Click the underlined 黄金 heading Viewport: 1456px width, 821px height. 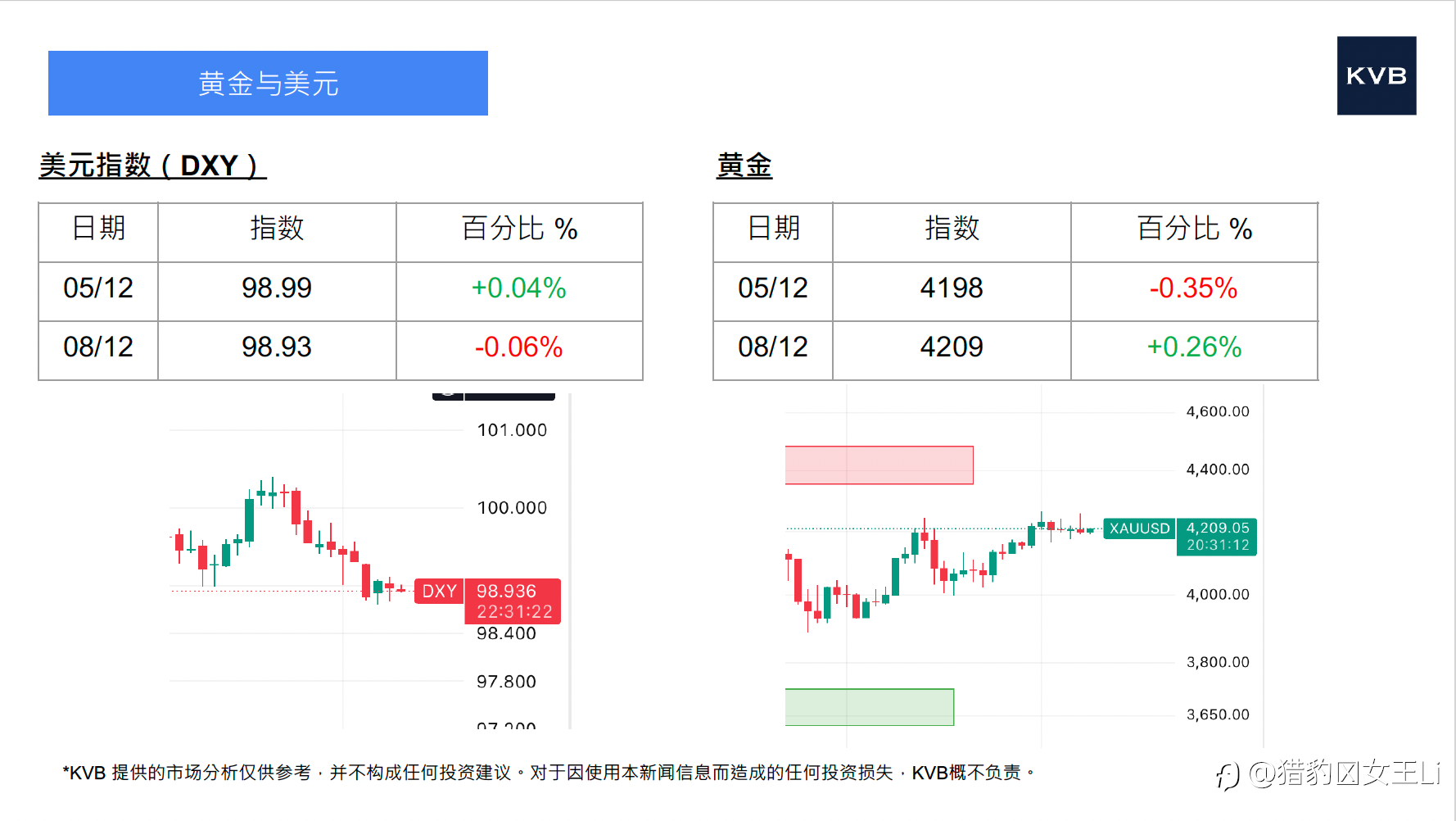744,166
